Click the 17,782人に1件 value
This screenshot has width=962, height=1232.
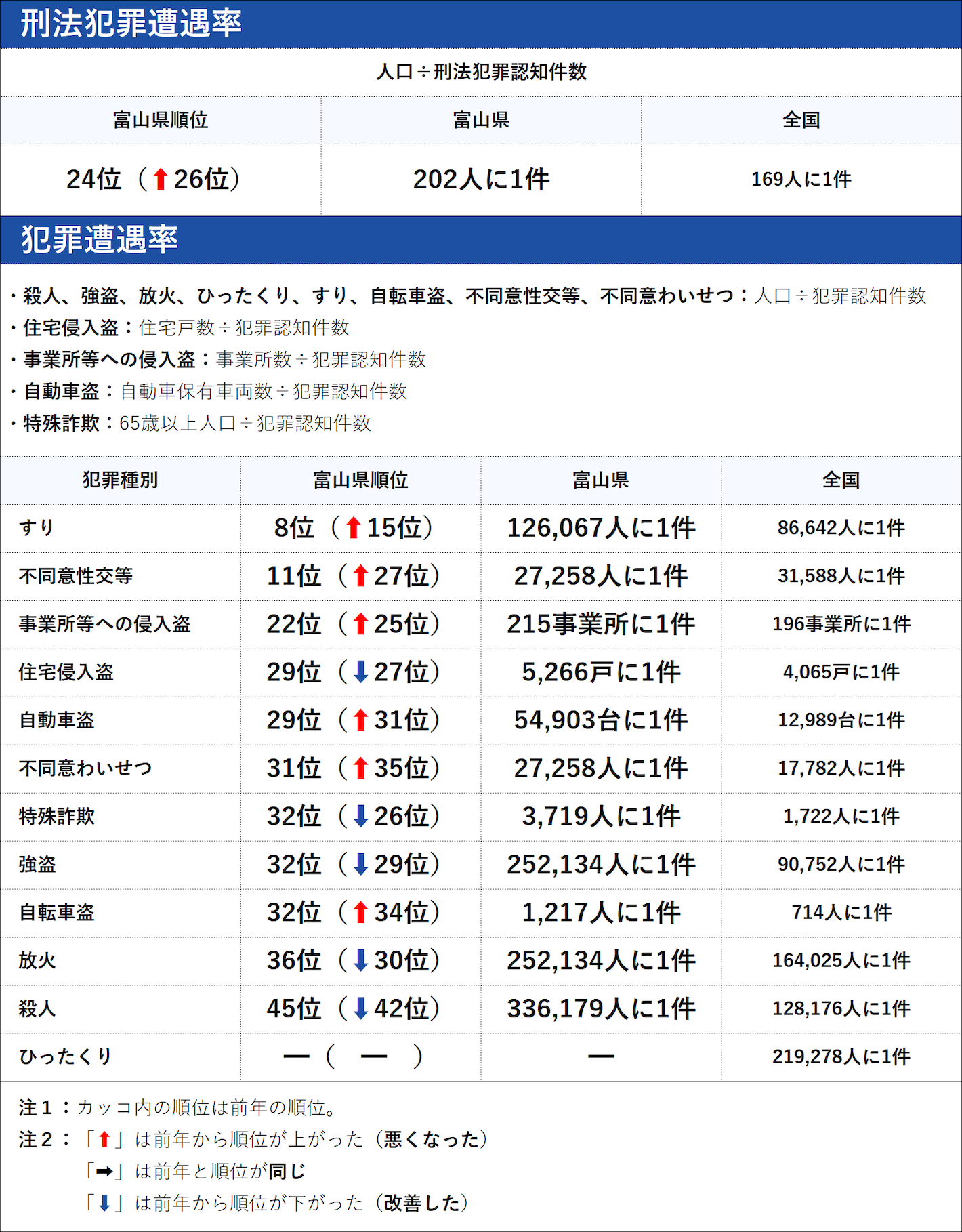click(841, 768)
